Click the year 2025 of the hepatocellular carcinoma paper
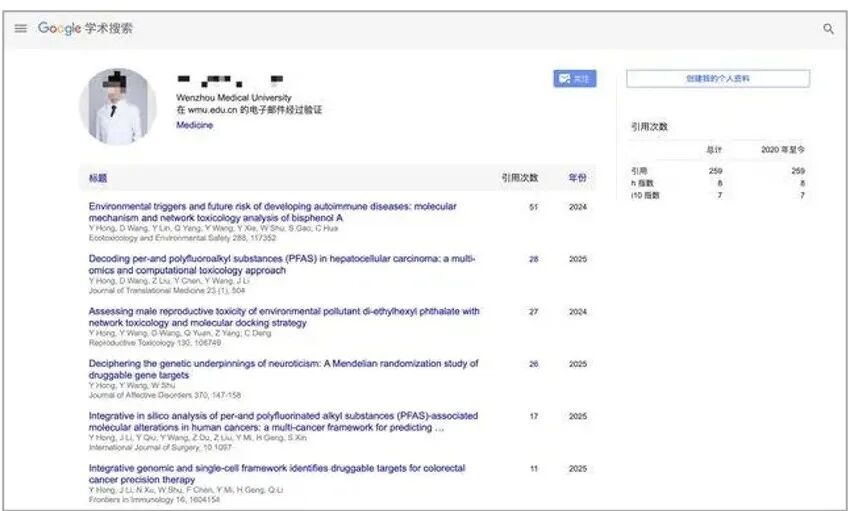Screen dimensions: 849x511 coord(577,259)
